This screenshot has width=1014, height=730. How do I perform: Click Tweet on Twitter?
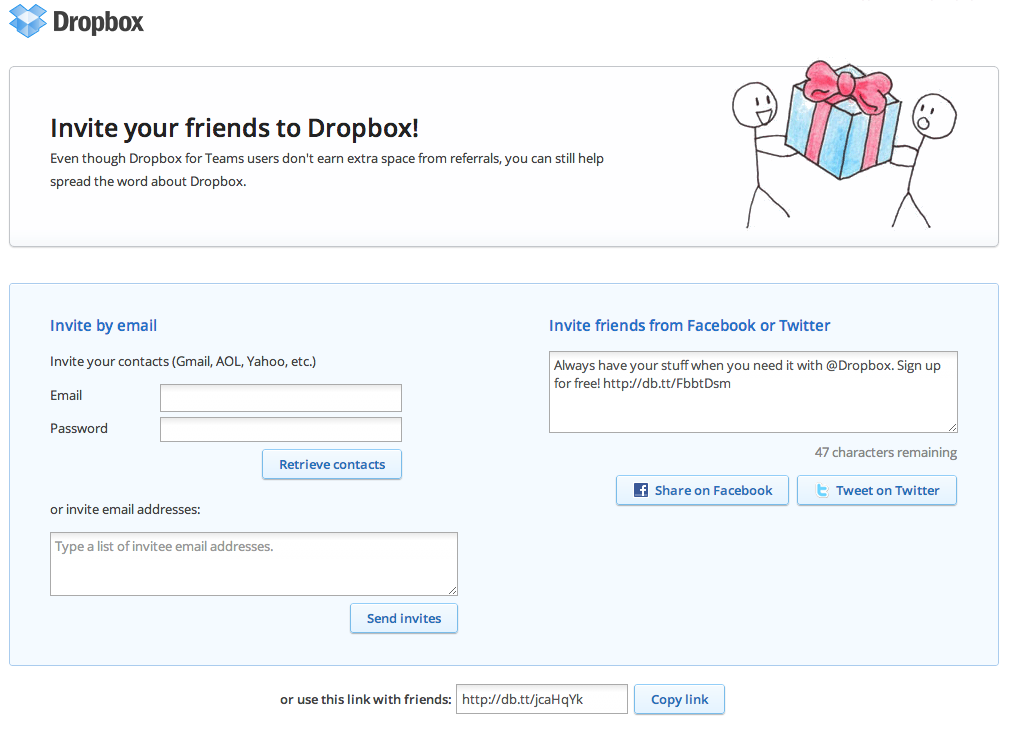click(x=877, y=490)
